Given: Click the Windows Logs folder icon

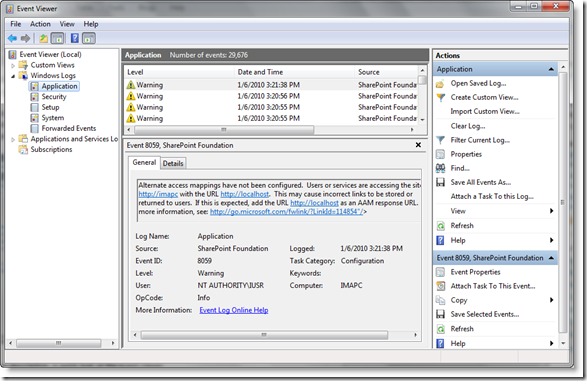Looking at the screenshot, I should [x=23, y=76].
